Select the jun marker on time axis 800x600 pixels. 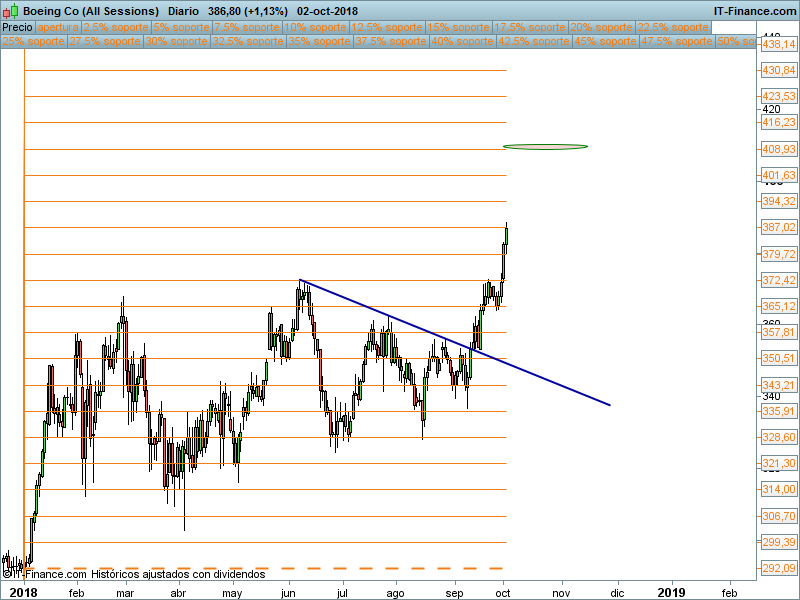[289, 592]
